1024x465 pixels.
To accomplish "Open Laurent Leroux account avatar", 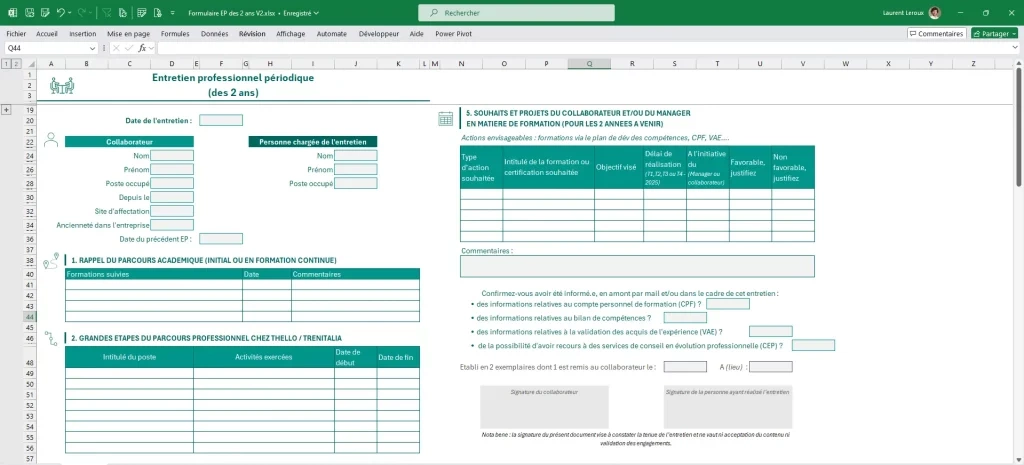I will click(935, 12).
